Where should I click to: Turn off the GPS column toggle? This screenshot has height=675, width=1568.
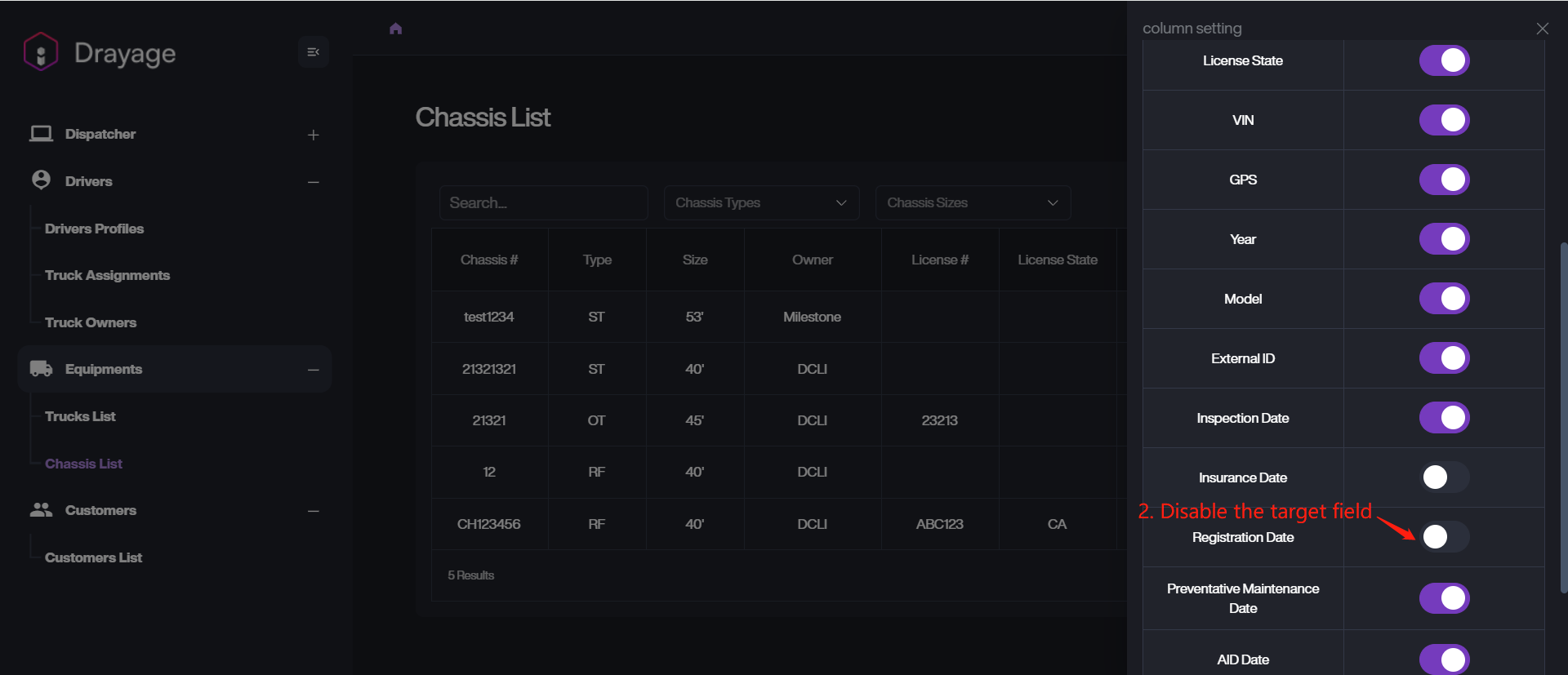[1444, 180]
